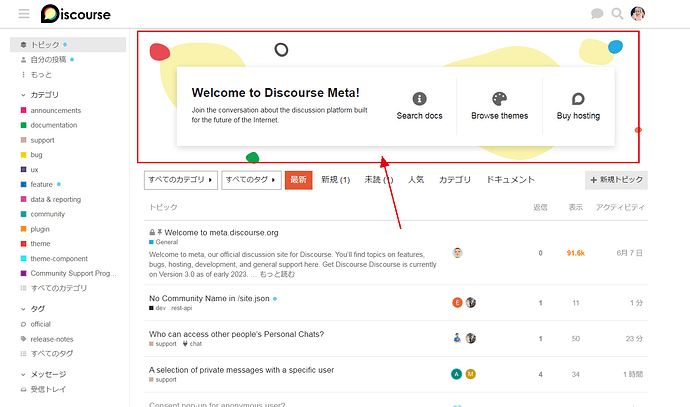Viewport: 690px width, 407px height.
Task: Open 受信トレイ inbox
Action: [48, 389]
